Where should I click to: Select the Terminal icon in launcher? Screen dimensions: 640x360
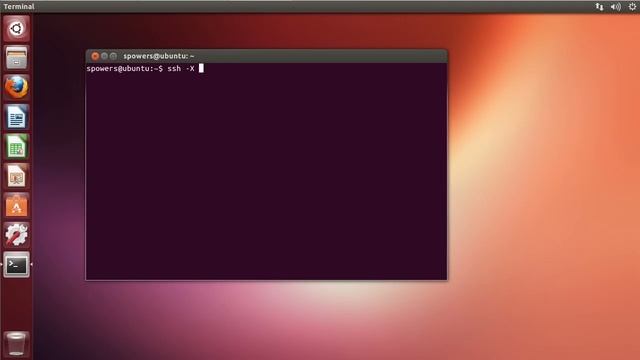16,265
